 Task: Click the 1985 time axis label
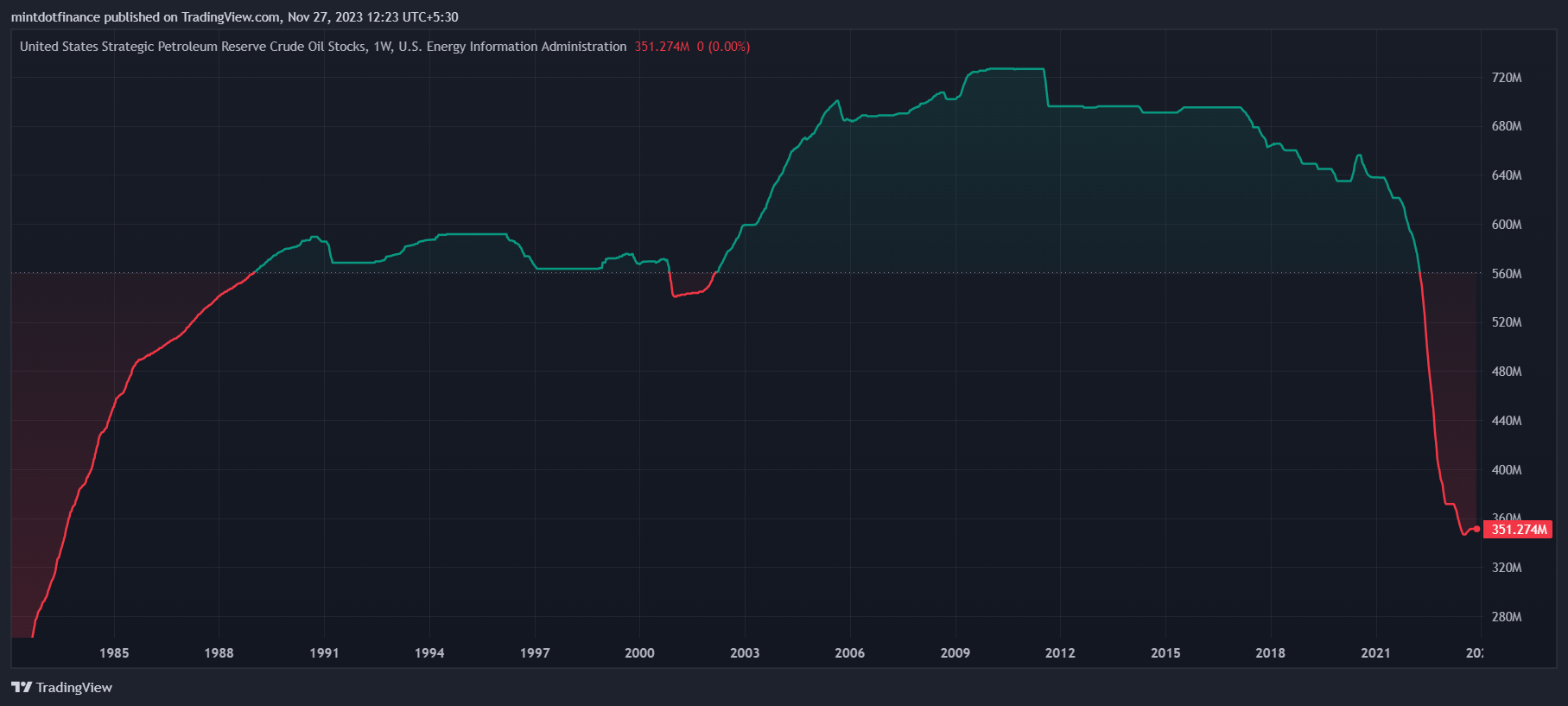(114, 653)
